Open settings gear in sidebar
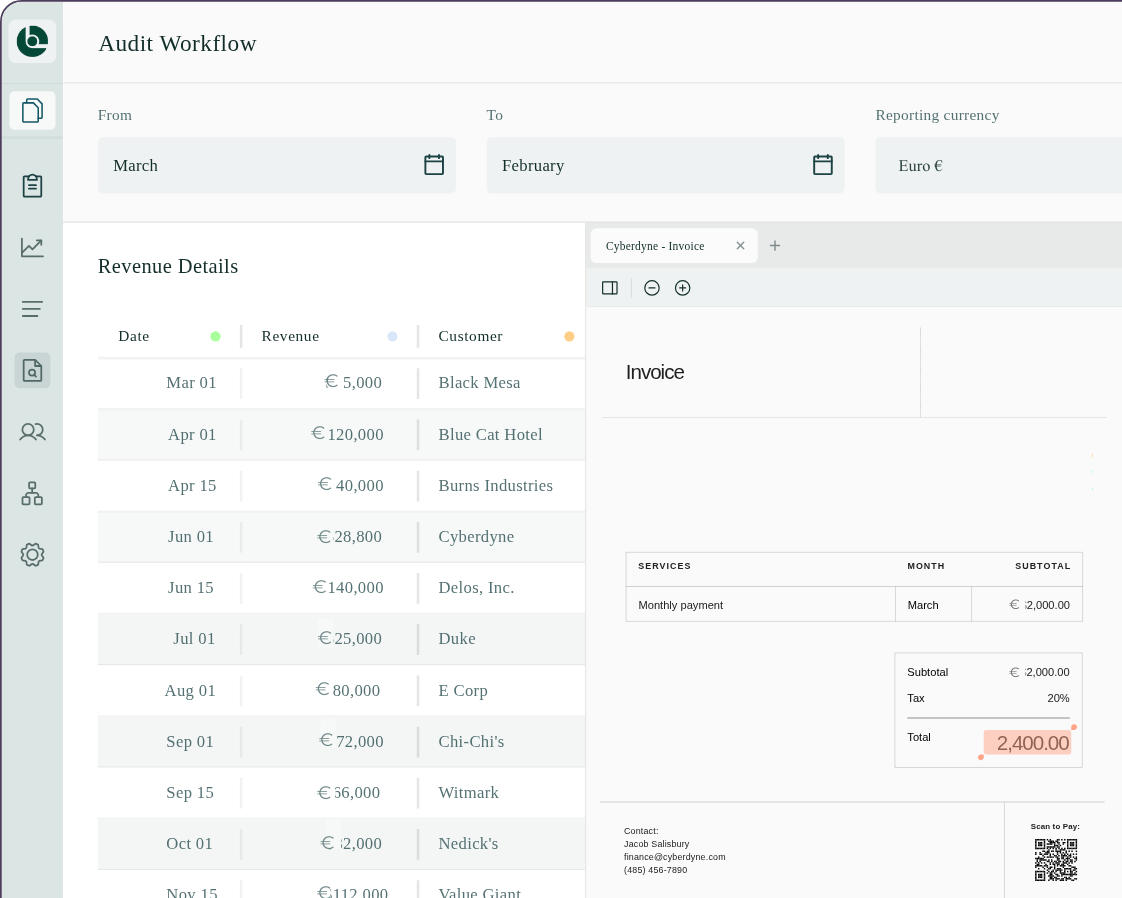 [32, 554]
